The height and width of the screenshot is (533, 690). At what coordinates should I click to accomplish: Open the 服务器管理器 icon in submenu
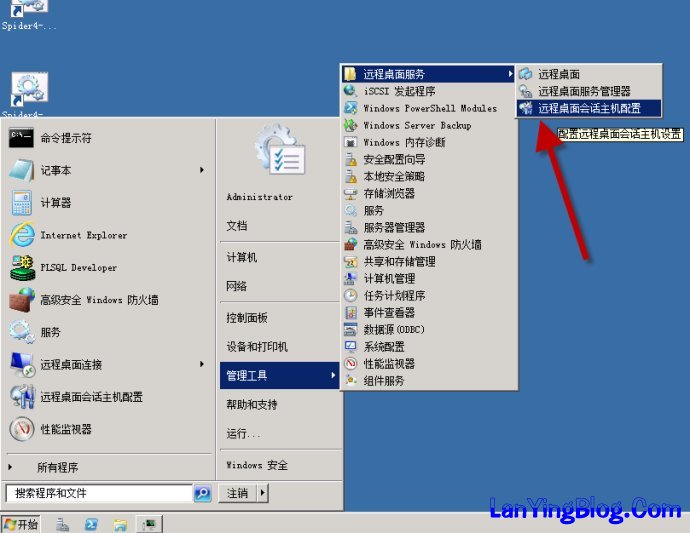[x=351, y=228]
